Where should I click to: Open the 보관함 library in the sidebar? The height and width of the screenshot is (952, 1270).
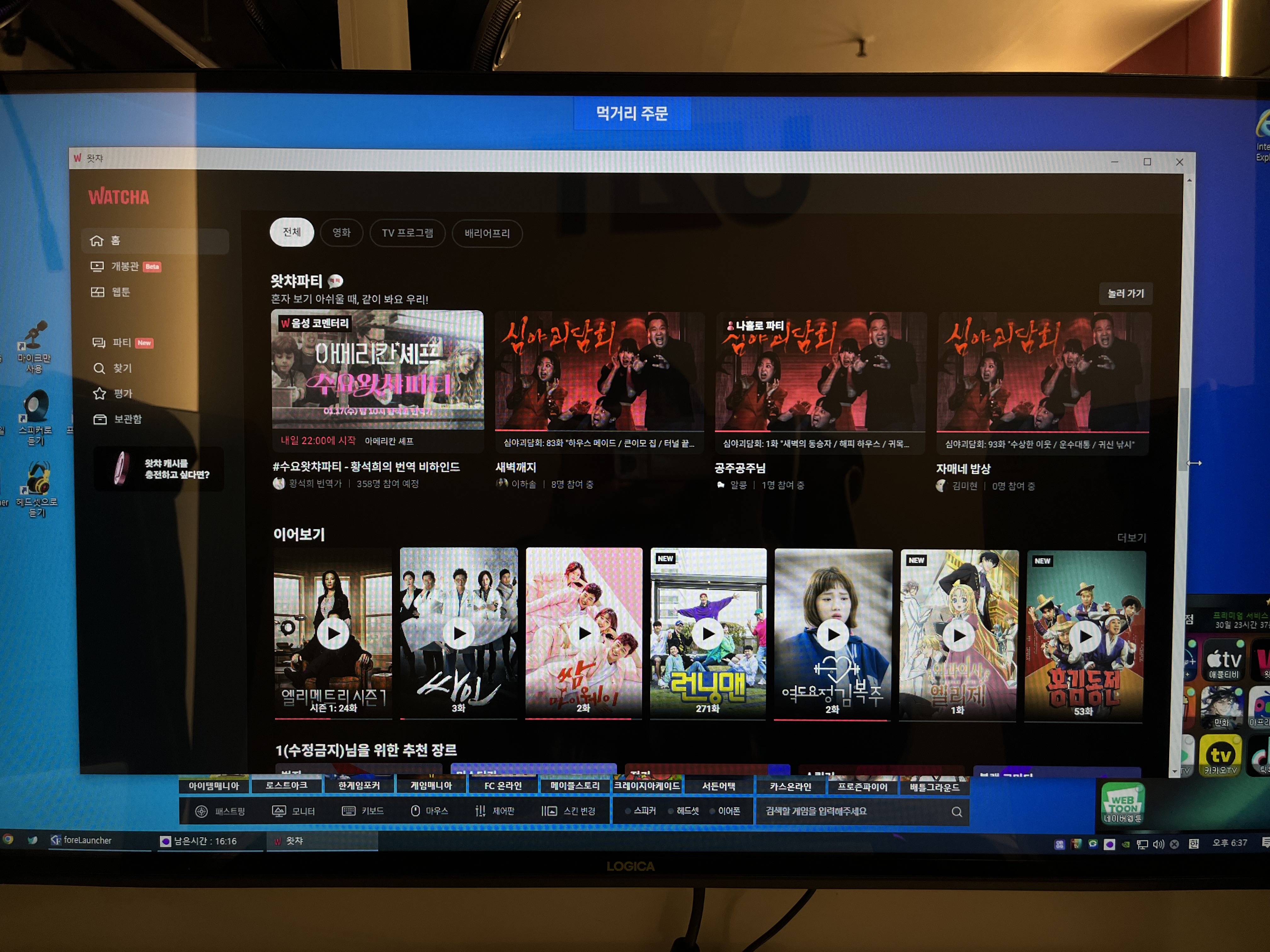click(x=117, y=419)
